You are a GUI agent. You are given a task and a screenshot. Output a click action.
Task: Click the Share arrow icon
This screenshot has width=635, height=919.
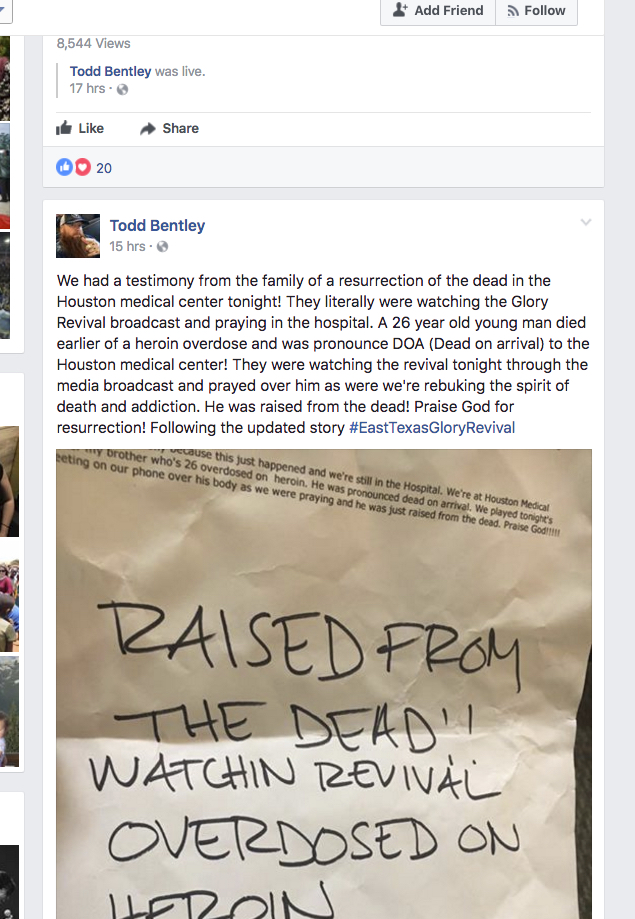(x=148, y=128)
